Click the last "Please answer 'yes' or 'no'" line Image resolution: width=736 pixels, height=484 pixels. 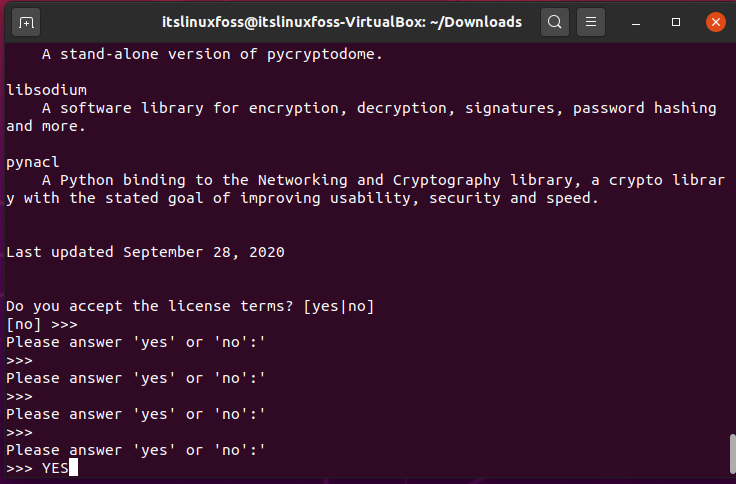click(x=136, y=450)
